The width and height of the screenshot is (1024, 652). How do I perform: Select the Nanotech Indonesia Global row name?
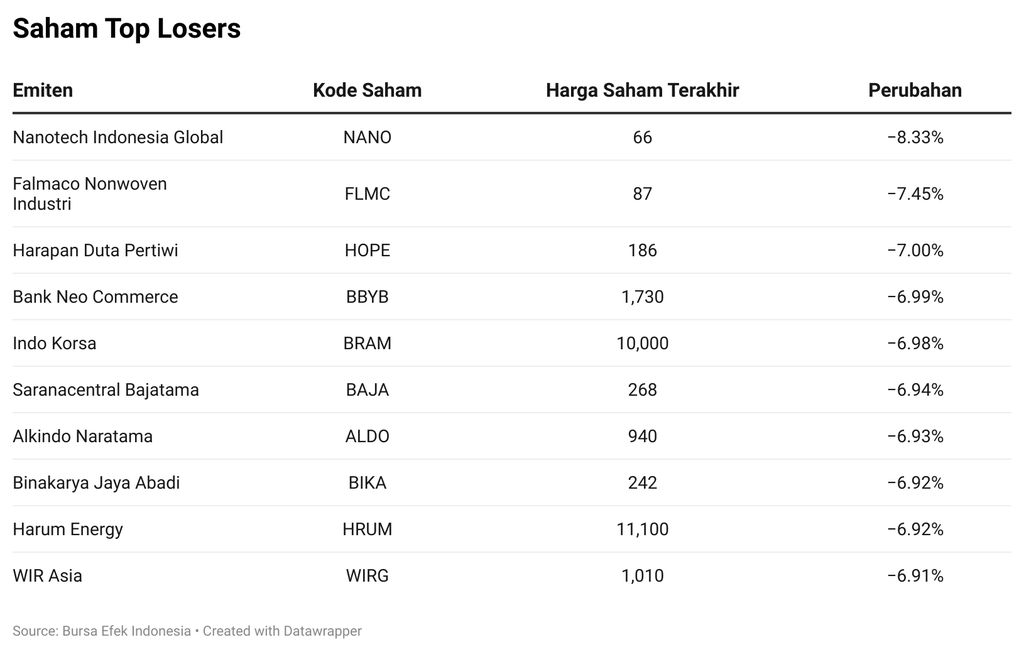118,137
